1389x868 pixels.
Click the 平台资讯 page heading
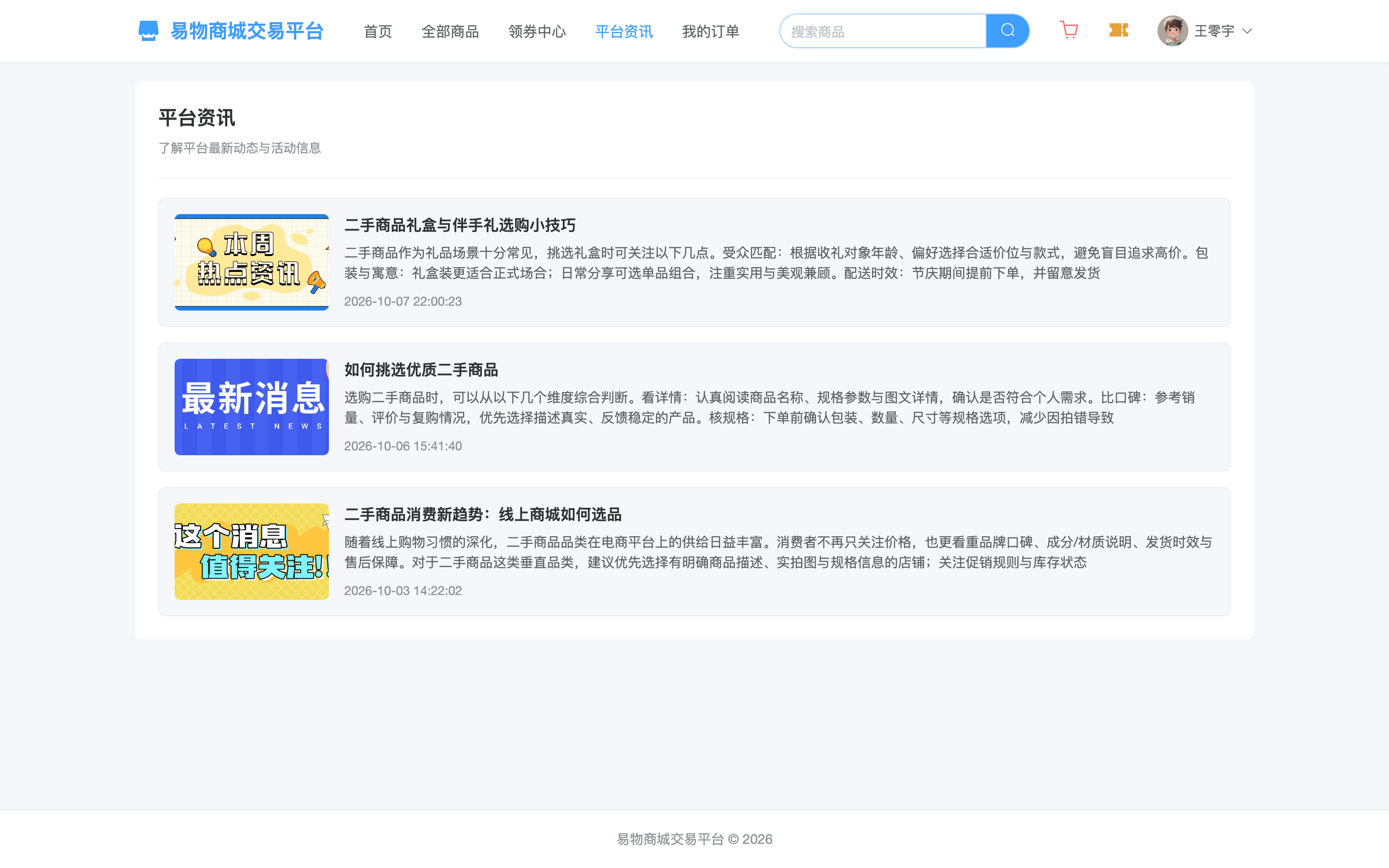click(x=197, y=118)
